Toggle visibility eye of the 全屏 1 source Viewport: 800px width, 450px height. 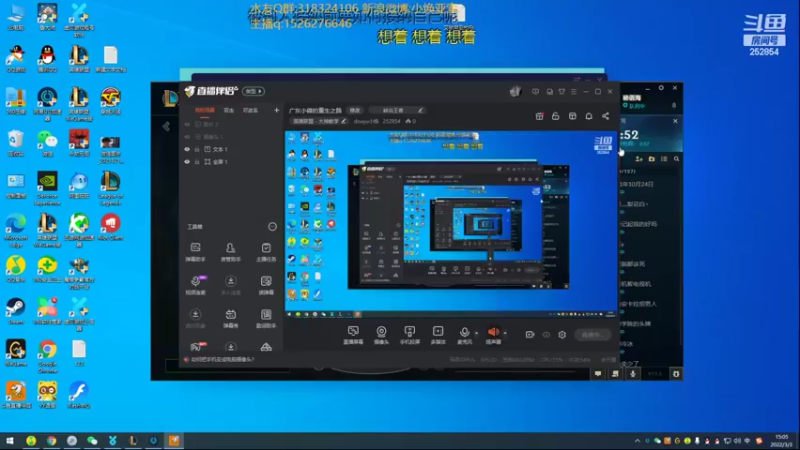(187, 162)
